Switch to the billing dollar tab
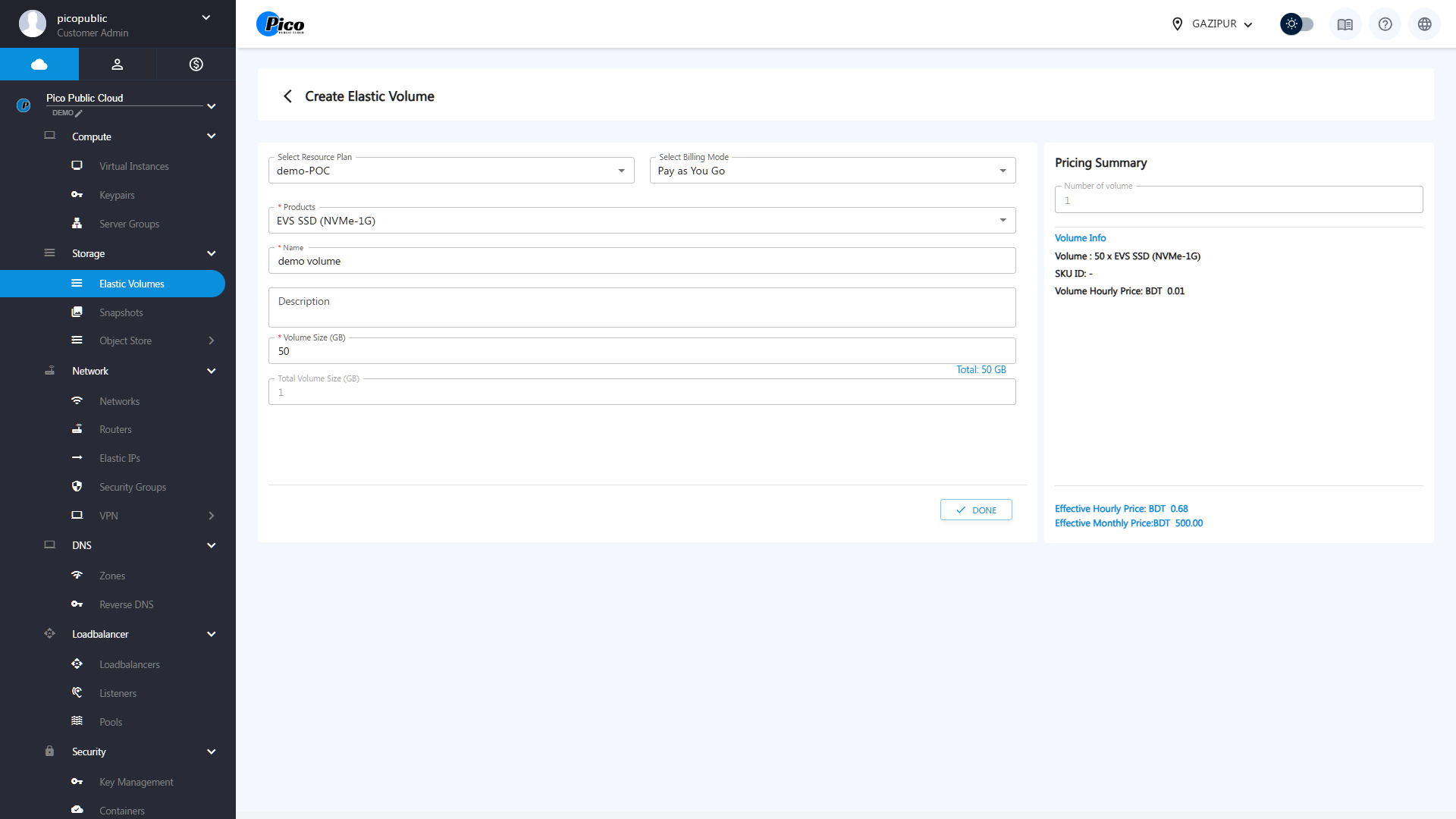The height and width of the screenshot is (819, 1456). coord(196,64)
